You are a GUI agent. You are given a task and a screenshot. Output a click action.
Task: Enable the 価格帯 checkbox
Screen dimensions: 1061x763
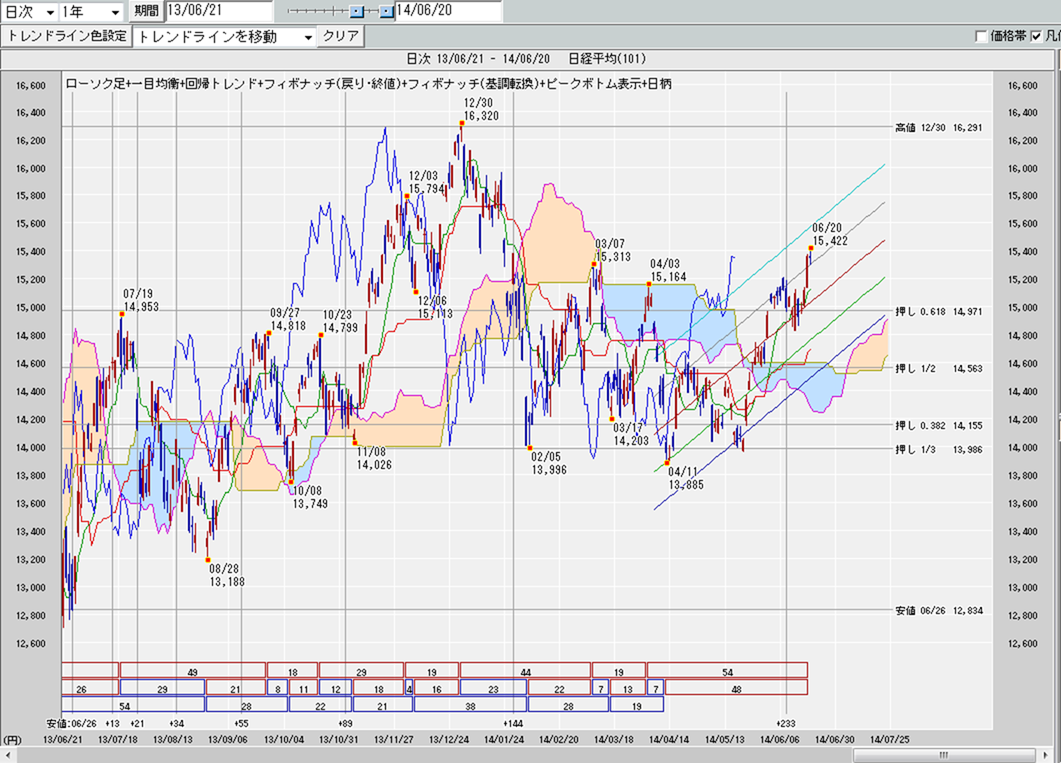click(x=981, y=37)
